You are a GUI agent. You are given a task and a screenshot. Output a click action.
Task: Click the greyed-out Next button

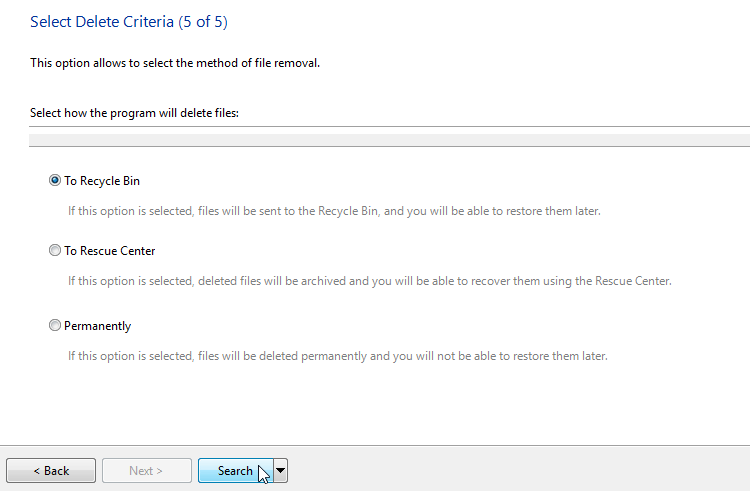point(147,470)
